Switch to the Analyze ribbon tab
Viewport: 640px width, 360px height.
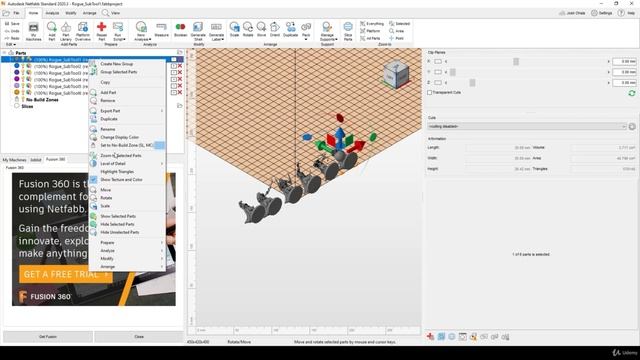click(x=52, y=13)
